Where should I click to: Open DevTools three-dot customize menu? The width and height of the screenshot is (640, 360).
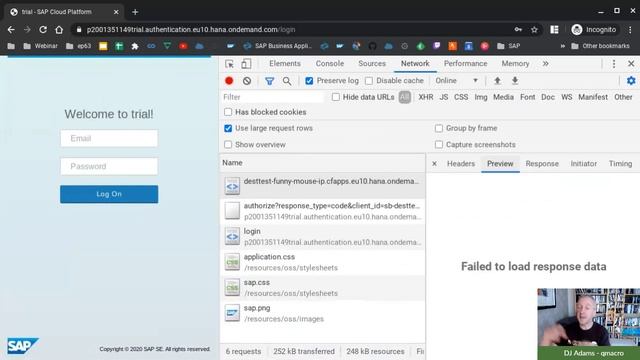pyautogui.click(x=613, y=64)
